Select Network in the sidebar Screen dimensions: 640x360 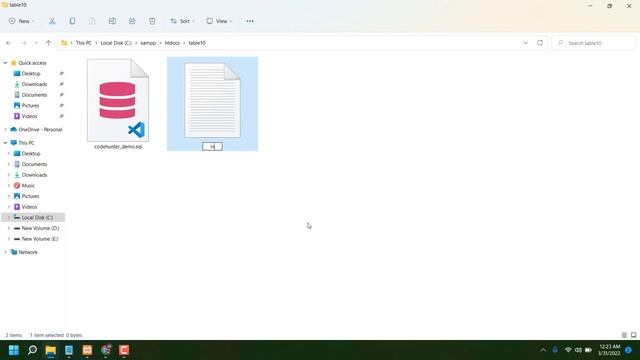pyautogui.click(x=28, y=252)
